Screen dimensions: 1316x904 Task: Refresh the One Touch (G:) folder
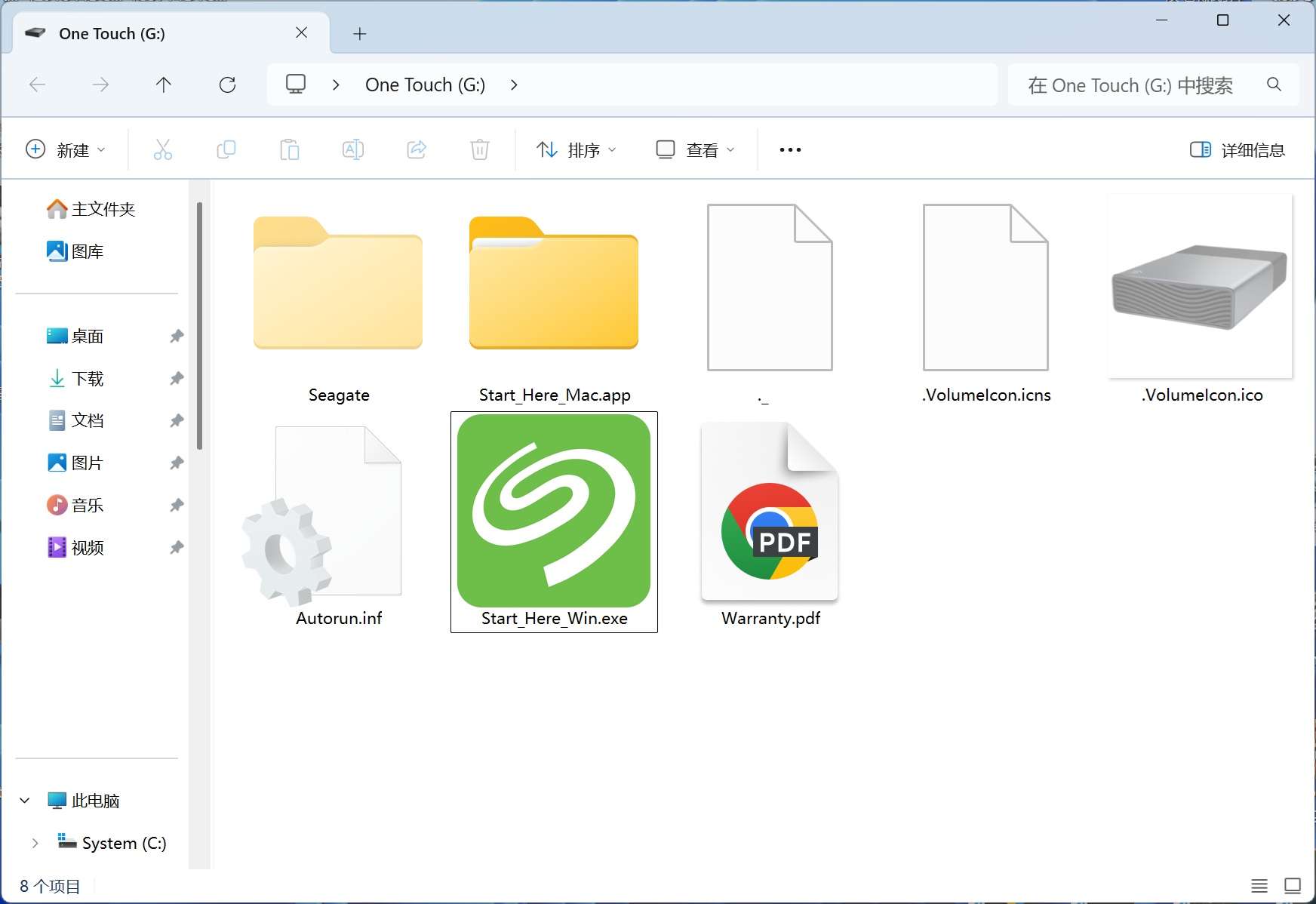[227, 85]
